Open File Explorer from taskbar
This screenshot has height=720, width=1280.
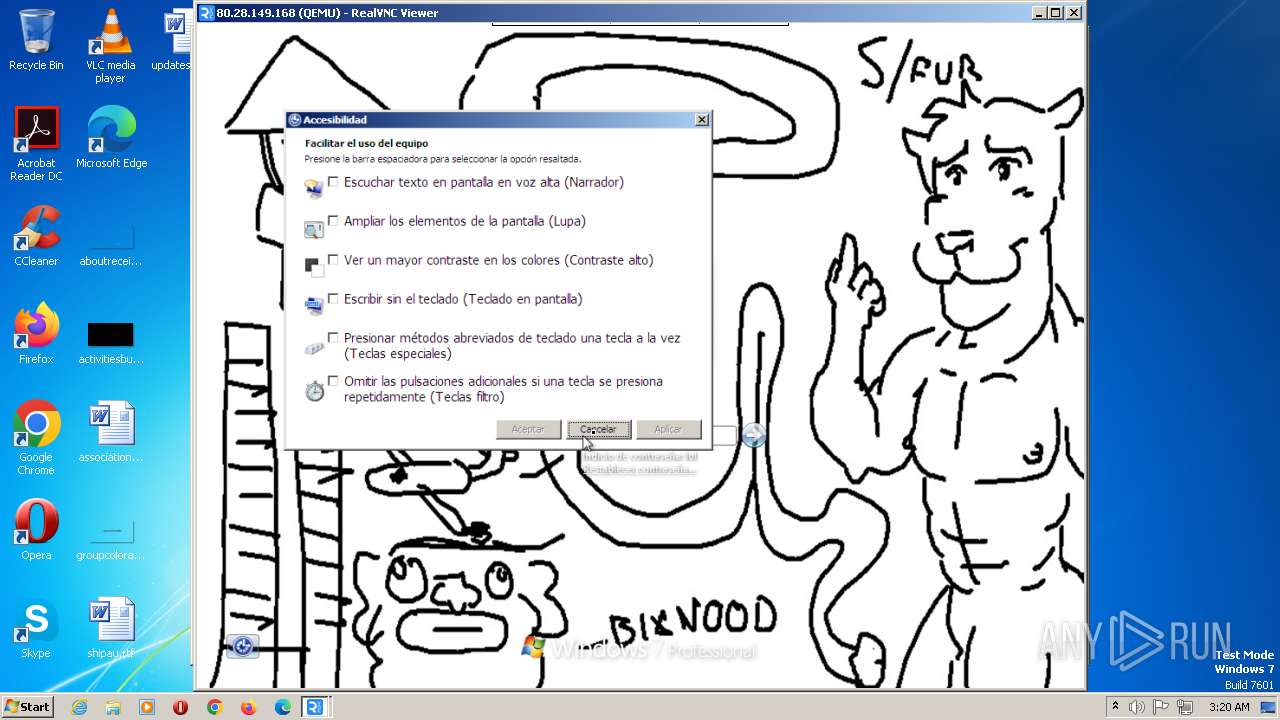click(x=113, y=707)
